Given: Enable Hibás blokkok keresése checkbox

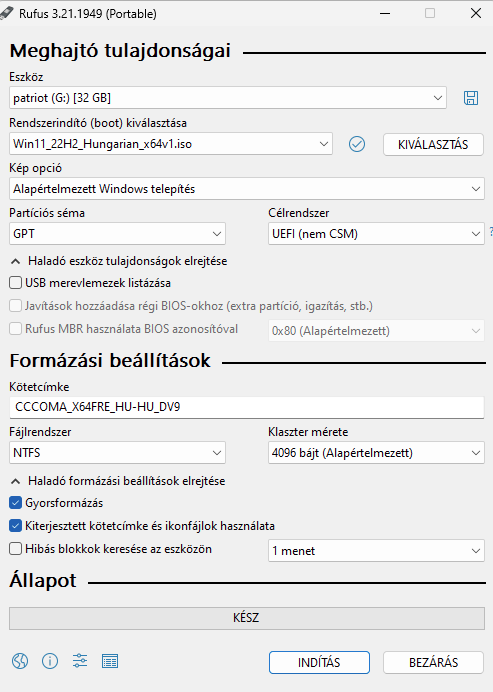Looking at the screenshot, I should (15, 549).
